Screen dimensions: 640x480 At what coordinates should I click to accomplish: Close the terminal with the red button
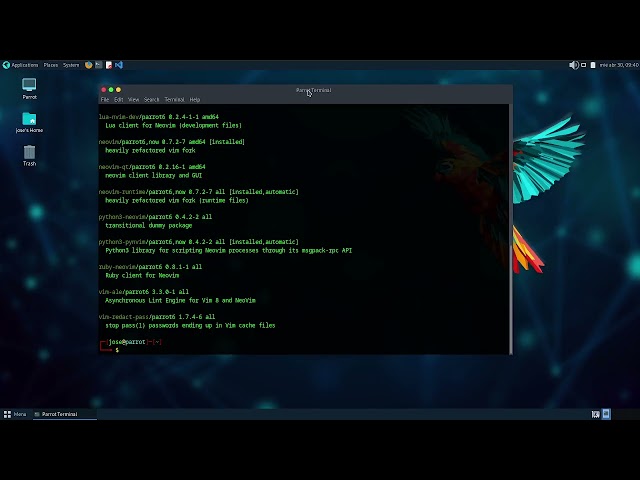click(104, 90)
